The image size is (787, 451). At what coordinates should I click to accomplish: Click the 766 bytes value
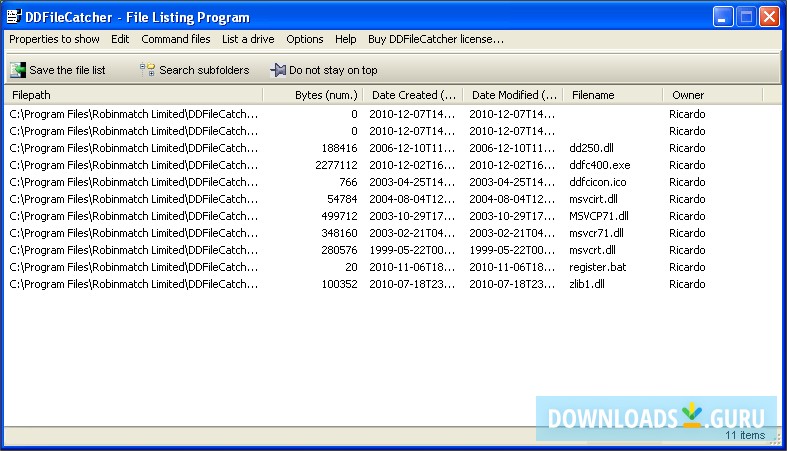click(348, 182)
